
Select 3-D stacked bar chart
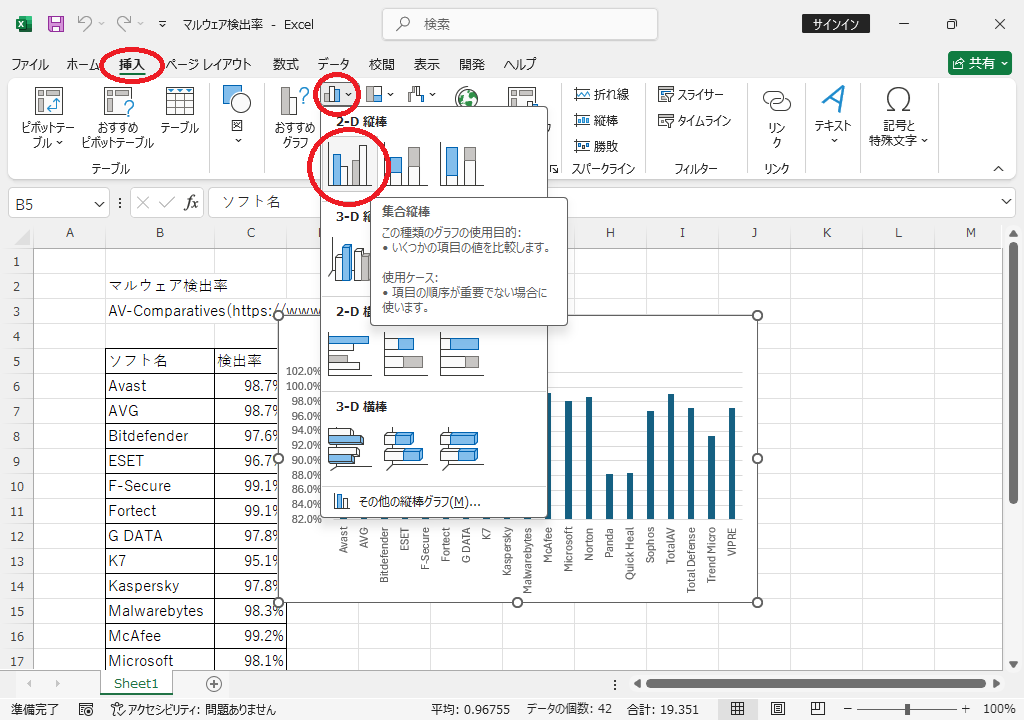click(406, 448)
